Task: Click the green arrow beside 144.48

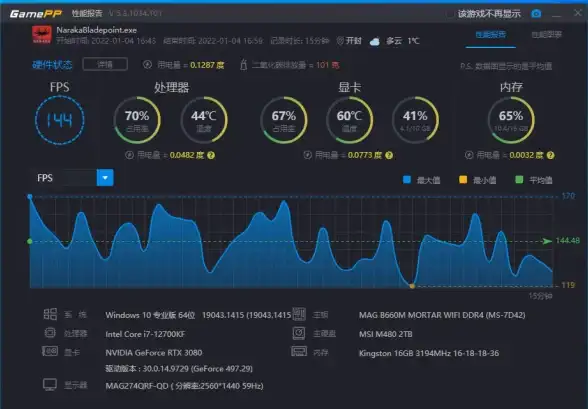Action: pyautogui.click(x=547, y=241)
